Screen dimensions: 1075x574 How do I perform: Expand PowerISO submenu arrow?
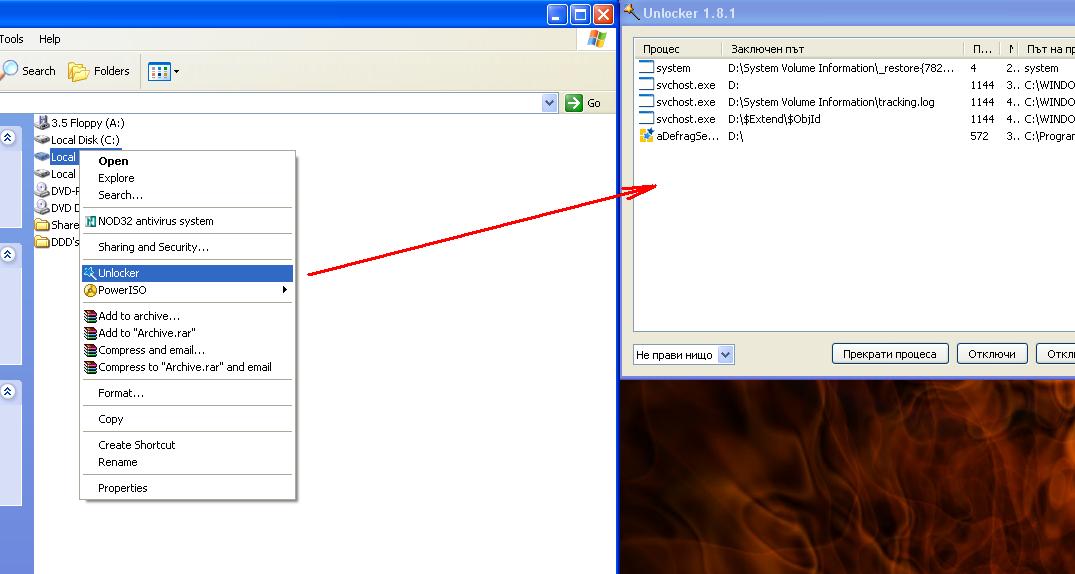pos(285,290)
